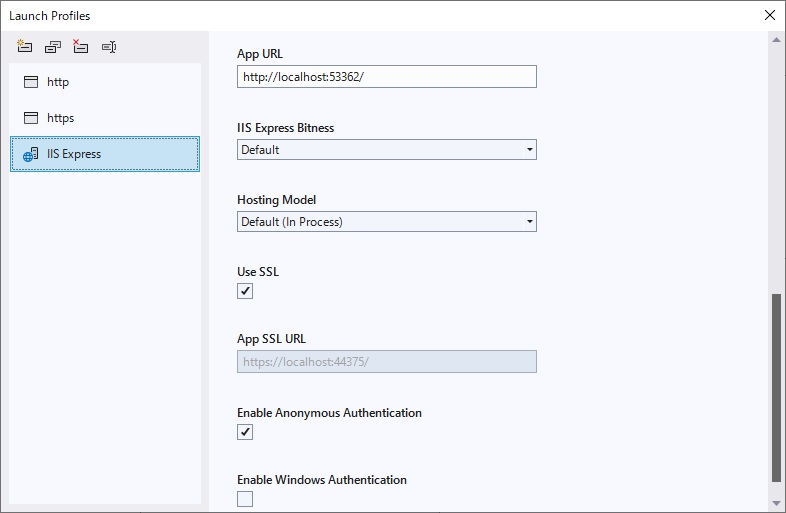Image resolution: width=786 pixels, height=513 pixels.
Task: Click the Duplicate selected profile icon
Action: pyautogui.click(x=53, y=47)
